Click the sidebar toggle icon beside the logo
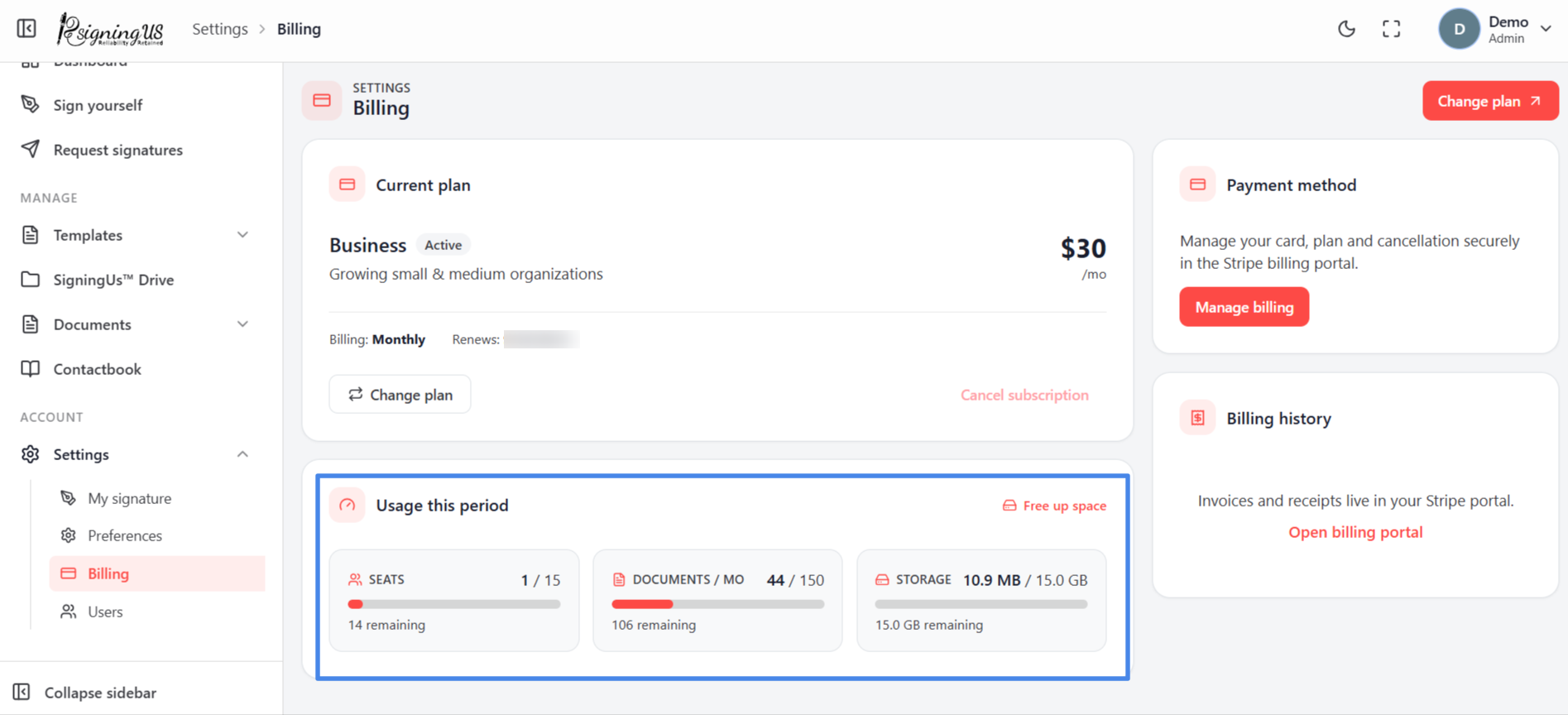Screen dimensions: 1568x715 click(x=26, y=29)
